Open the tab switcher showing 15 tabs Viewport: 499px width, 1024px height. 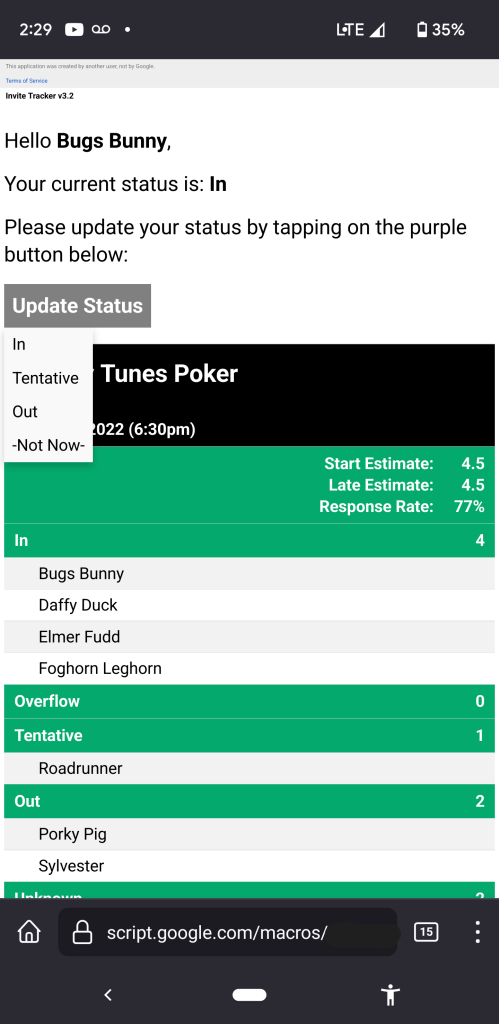426,932
